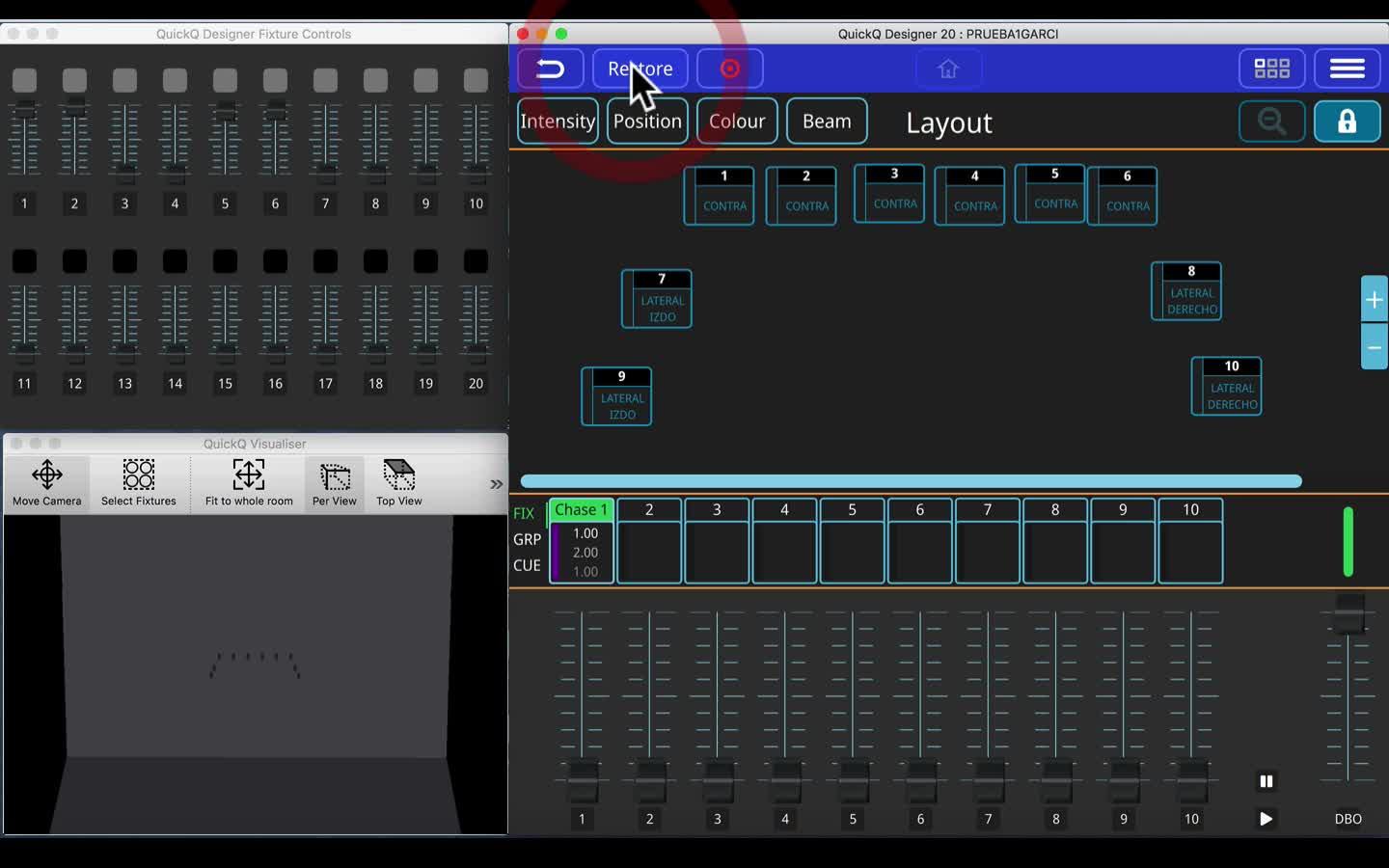This screenshot has height=868, width=1389.
Task: Select fixture 1 CONTRA
Action: click(720, 196)
